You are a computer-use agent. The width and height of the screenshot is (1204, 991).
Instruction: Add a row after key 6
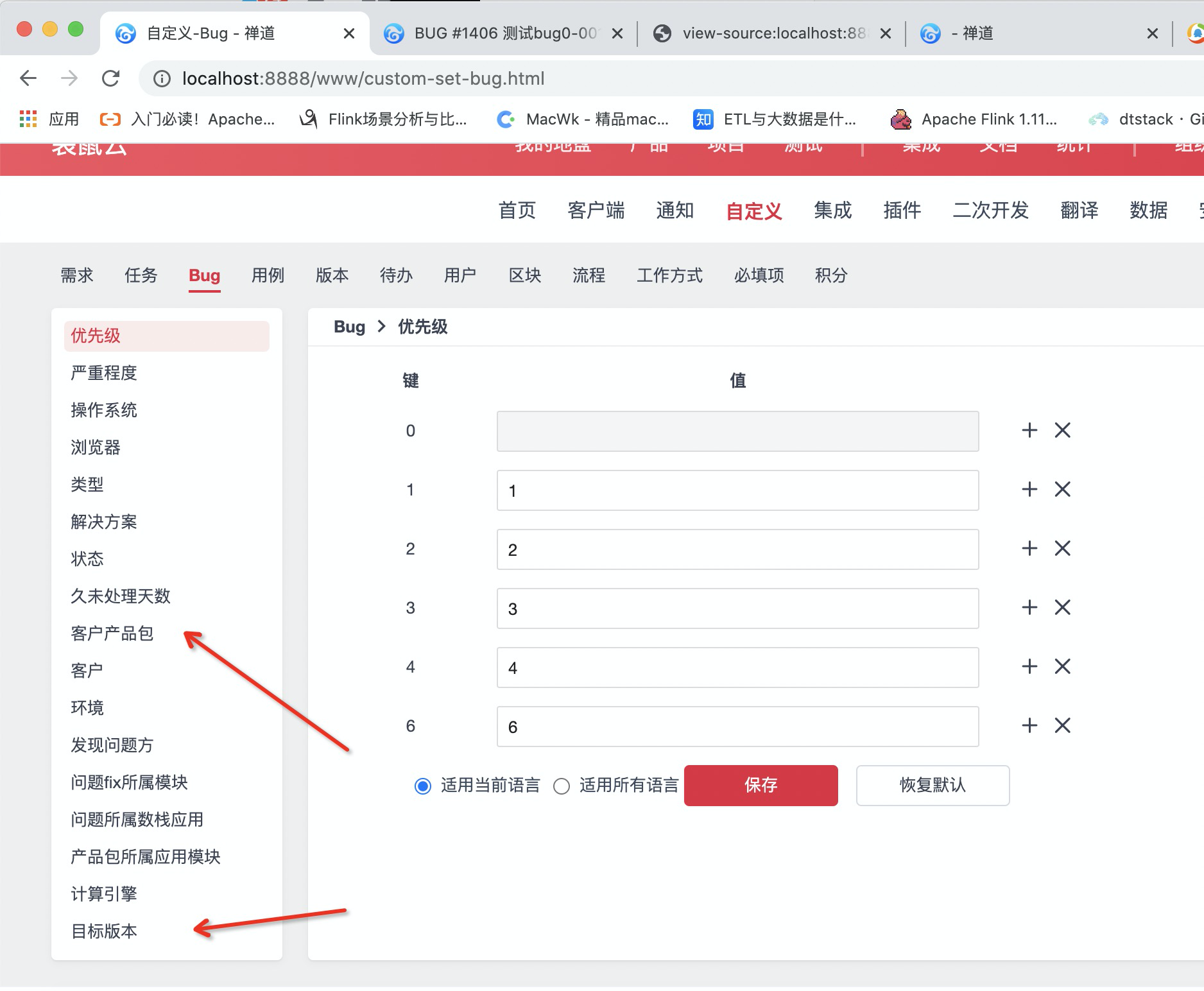(1029, 725)
